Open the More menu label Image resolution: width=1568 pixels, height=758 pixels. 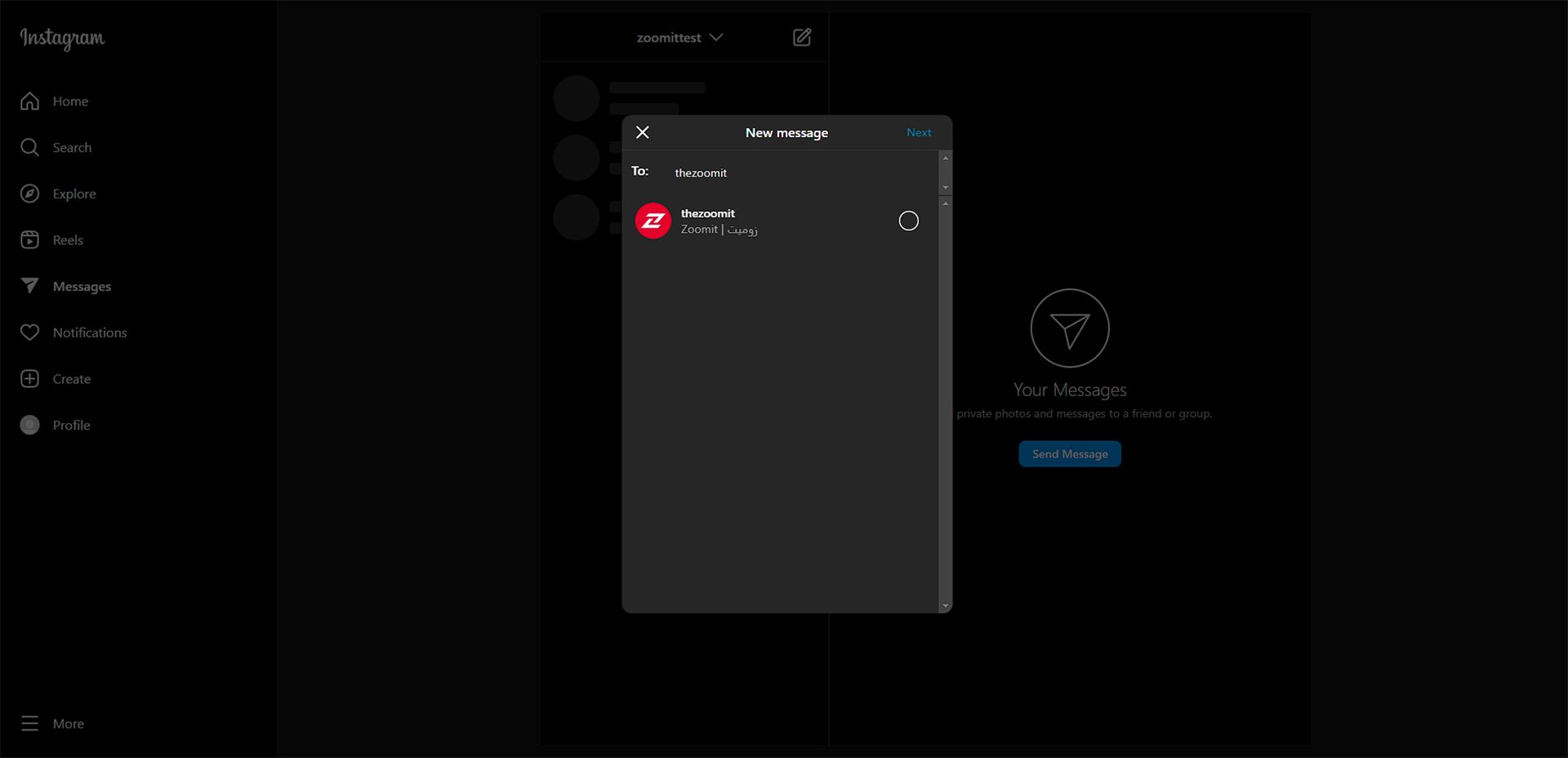click(x=69, y=724)
